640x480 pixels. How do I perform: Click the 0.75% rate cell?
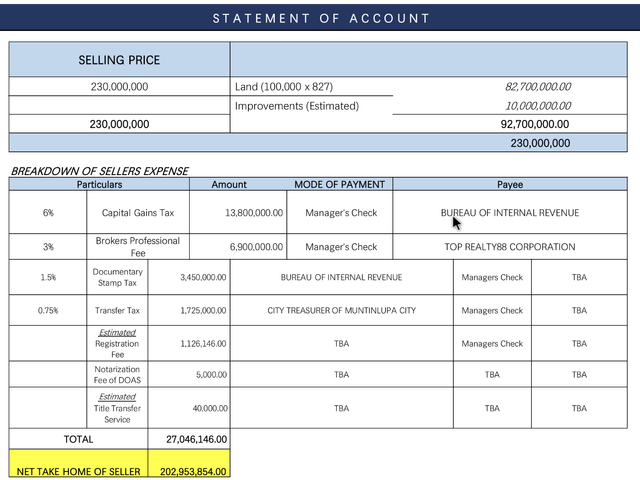tap(48, 310)
